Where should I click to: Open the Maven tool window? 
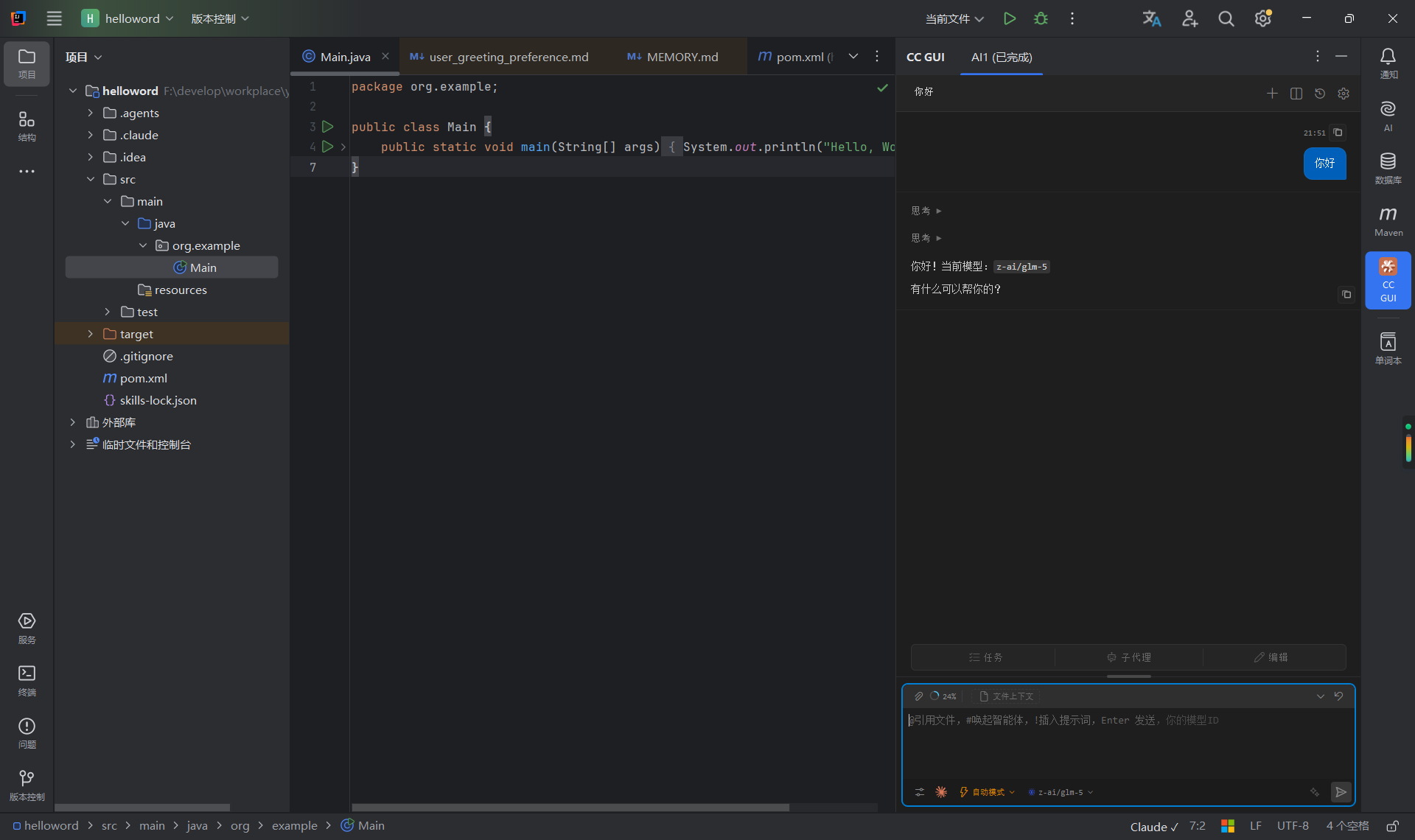[1388, 220]
